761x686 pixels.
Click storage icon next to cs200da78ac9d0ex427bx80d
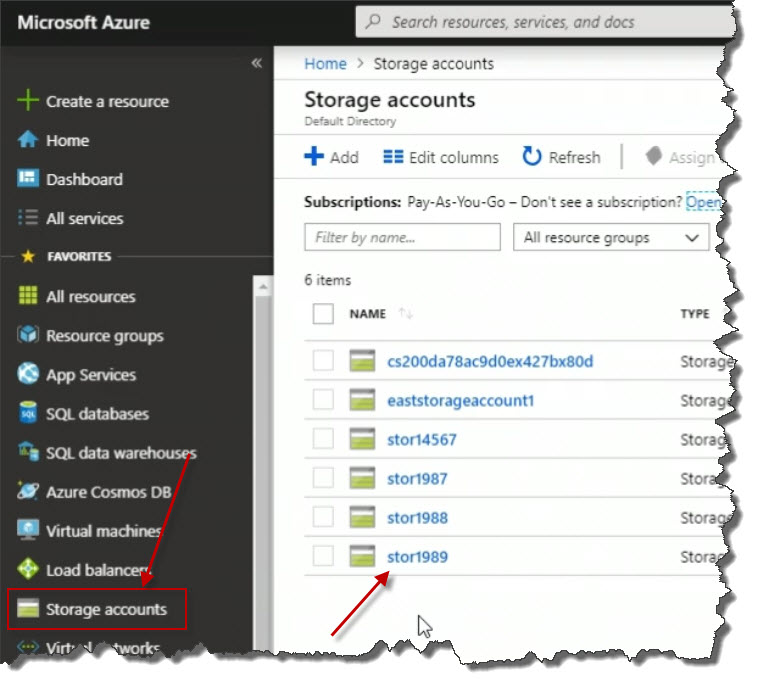click(362, 361)
